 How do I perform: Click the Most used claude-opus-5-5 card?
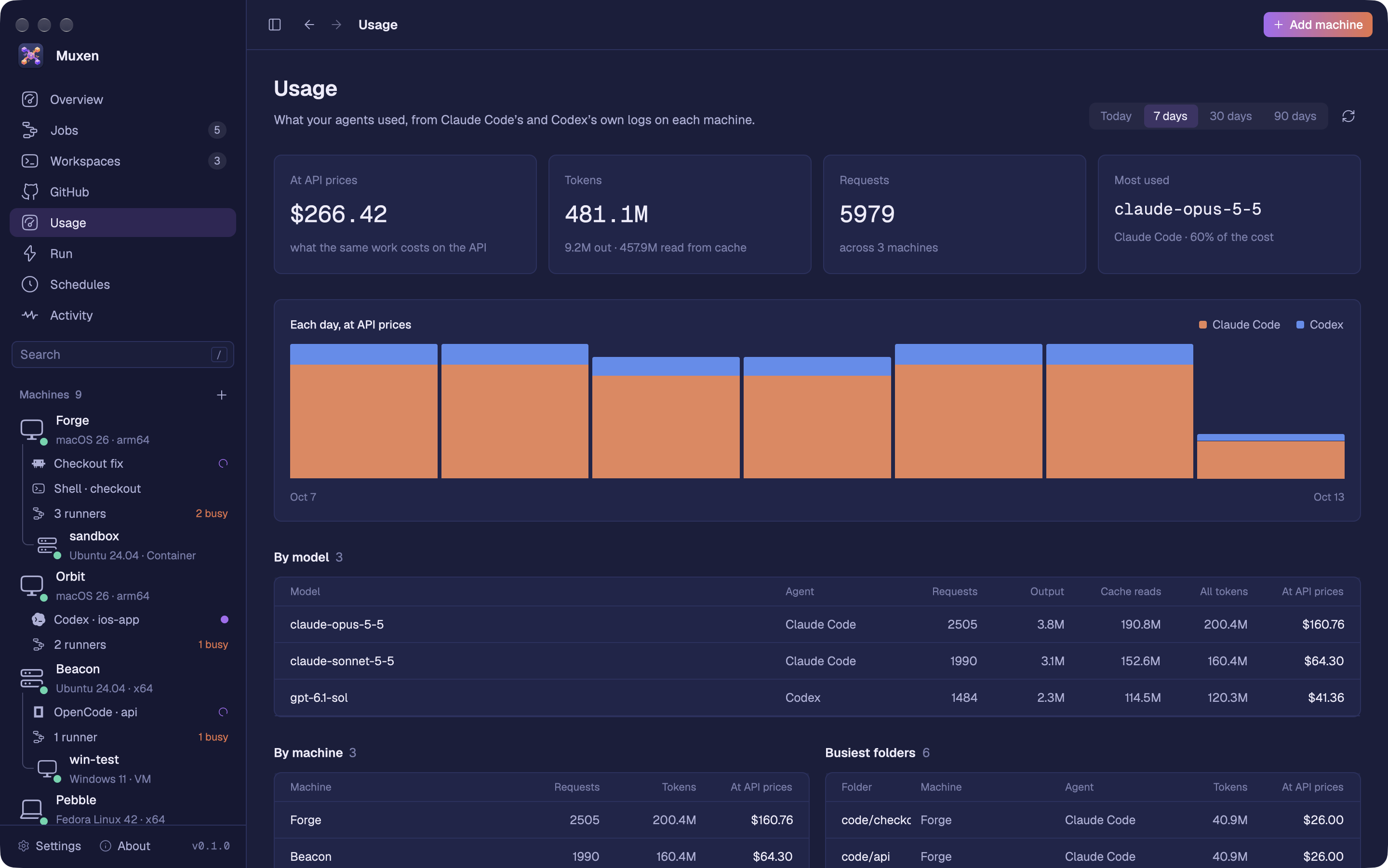coord(1229,214)
